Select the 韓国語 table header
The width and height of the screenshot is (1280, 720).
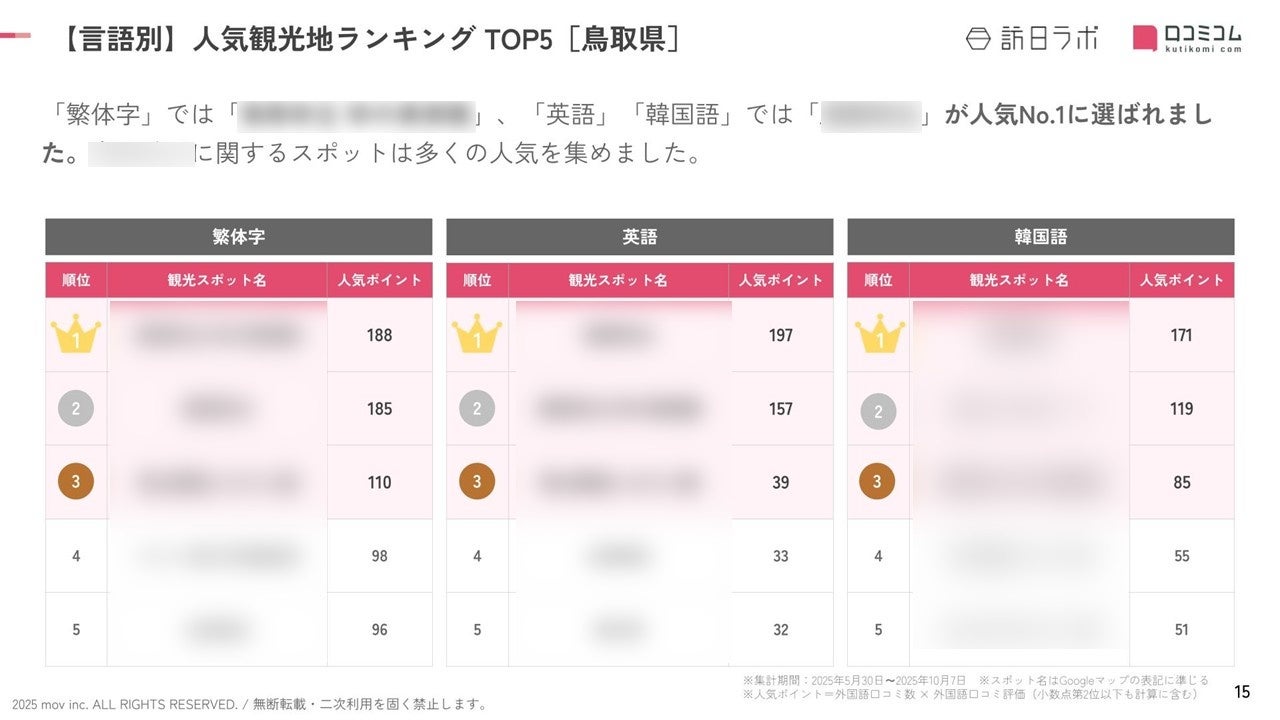click(x=1040, y=237)
